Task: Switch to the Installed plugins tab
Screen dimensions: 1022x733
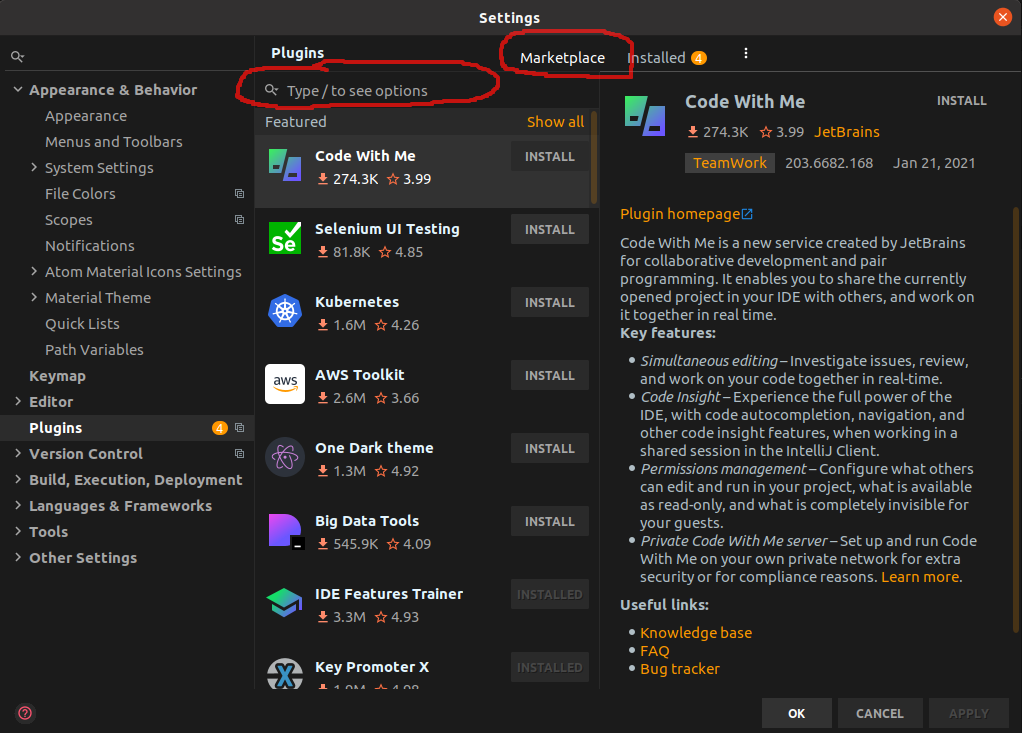Action: point(656,58)
